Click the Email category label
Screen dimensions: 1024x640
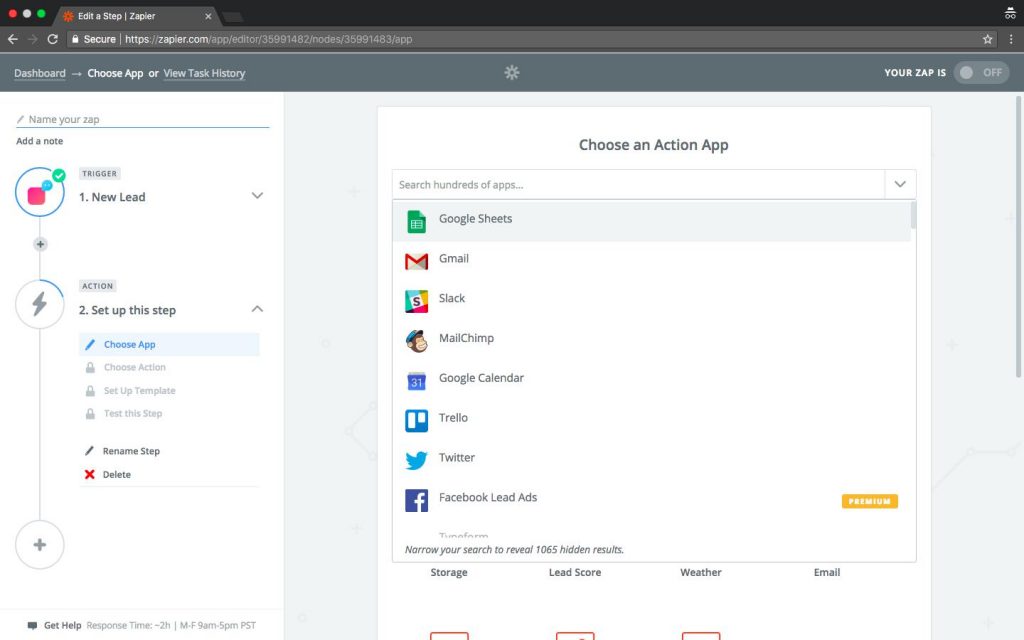point(827,572)
